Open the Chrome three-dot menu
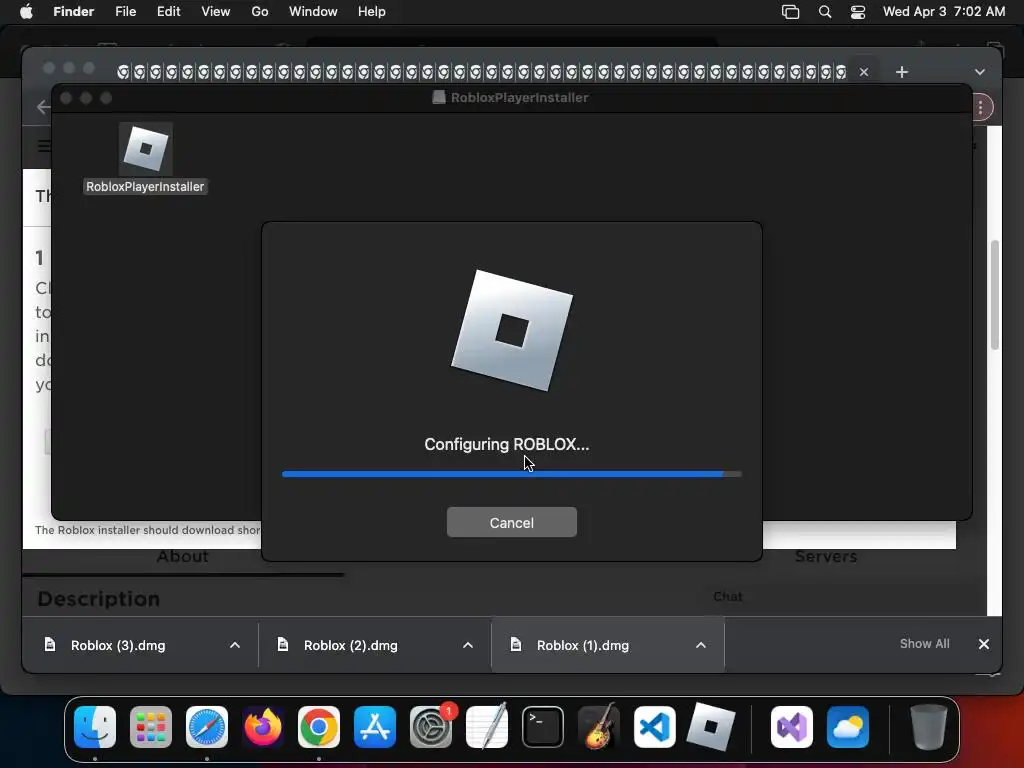The width and height of the screenshot is (1024, 768). click(x=981, y=107)
